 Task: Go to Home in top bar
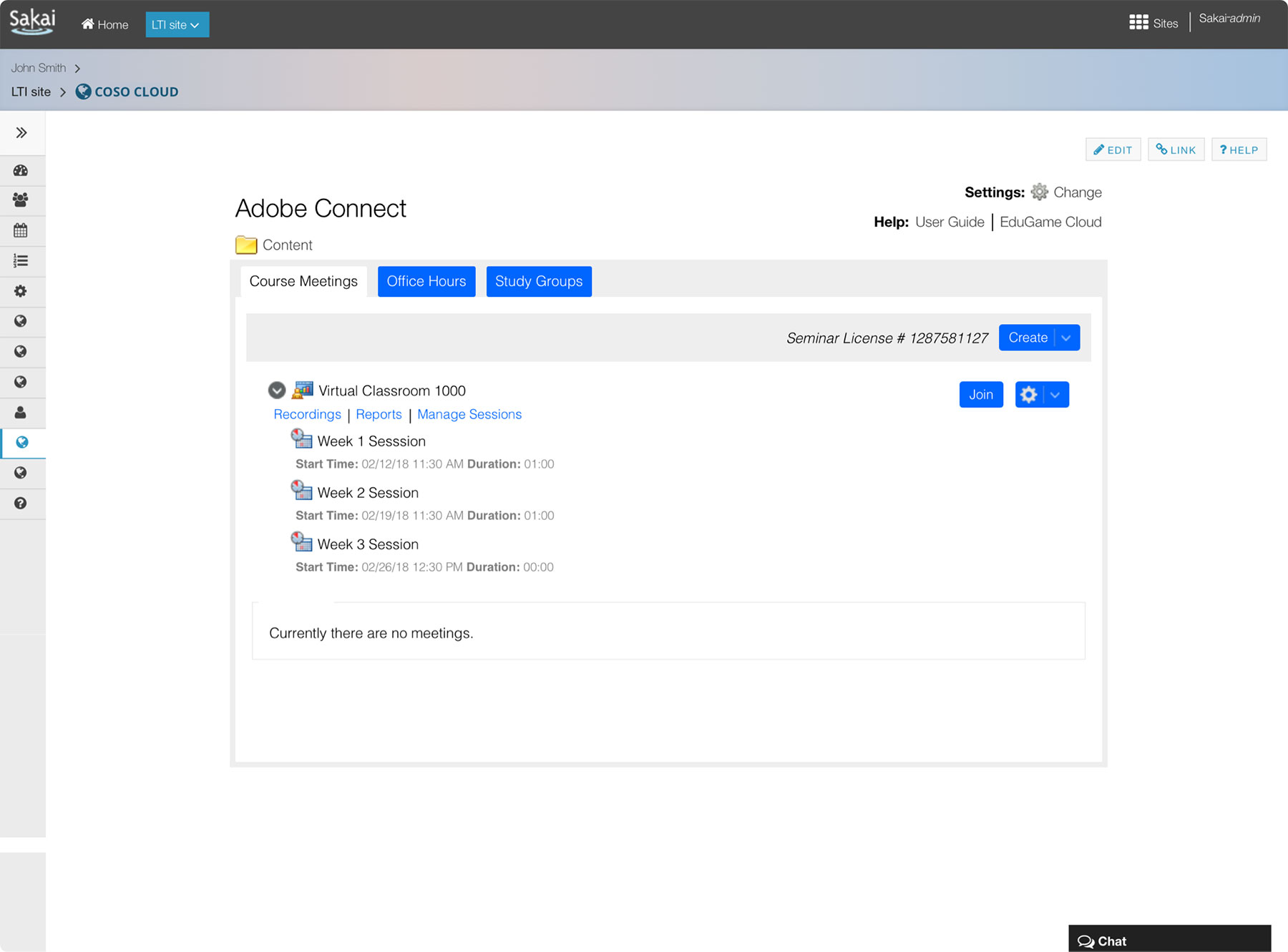pos(105,24)
